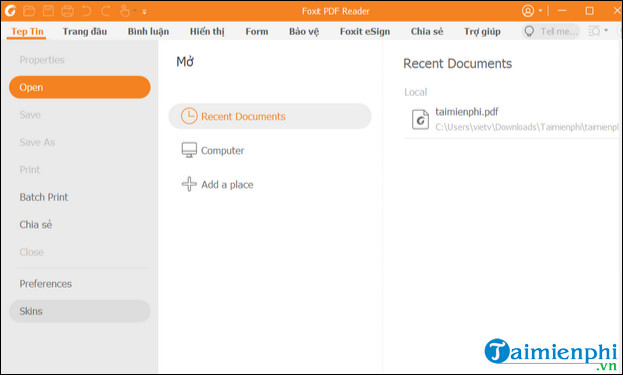Choose Save As in the sidebar
Viewport: 623px width, 375px height.
(37, 142)
